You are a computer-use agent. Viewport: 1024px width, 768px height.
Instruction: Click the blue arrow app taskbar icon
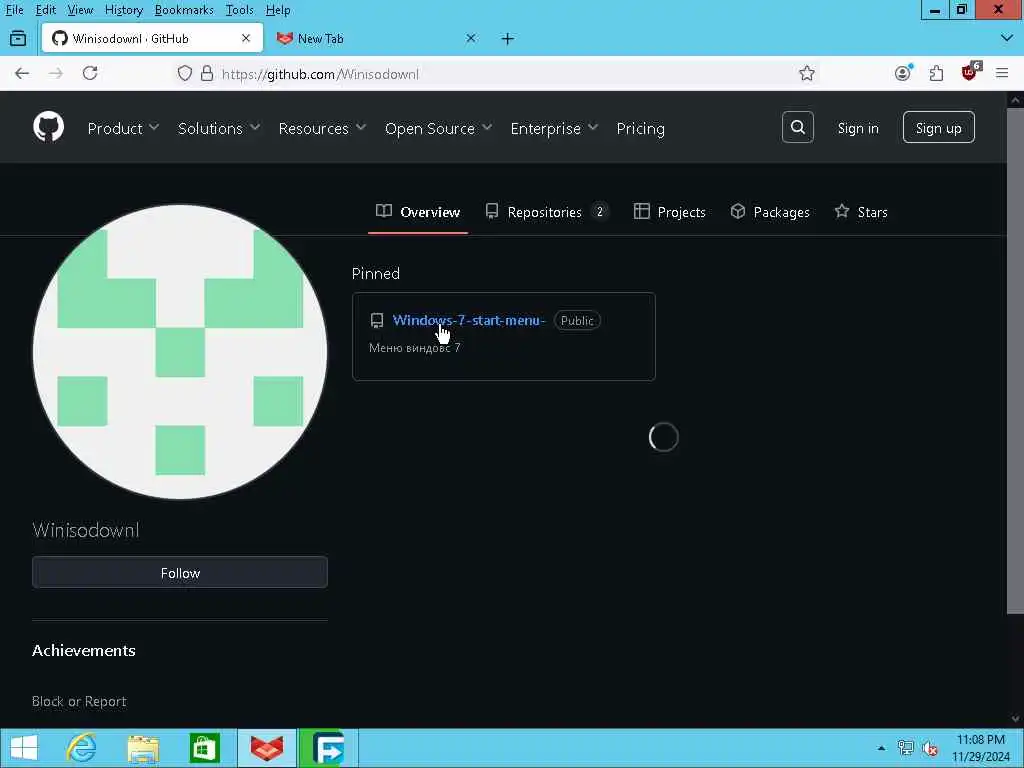(327, 748)
